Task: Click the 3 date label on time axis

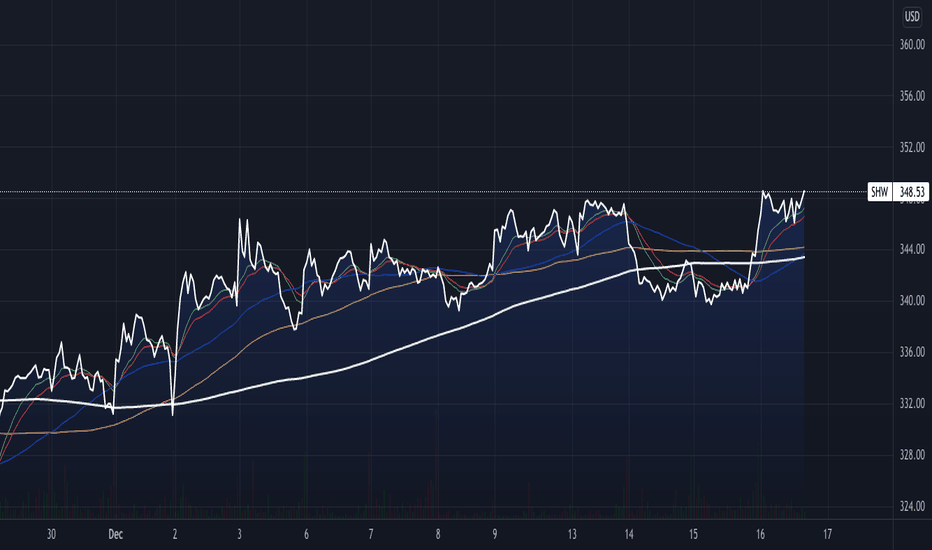Action: click(x=240, y=535)
